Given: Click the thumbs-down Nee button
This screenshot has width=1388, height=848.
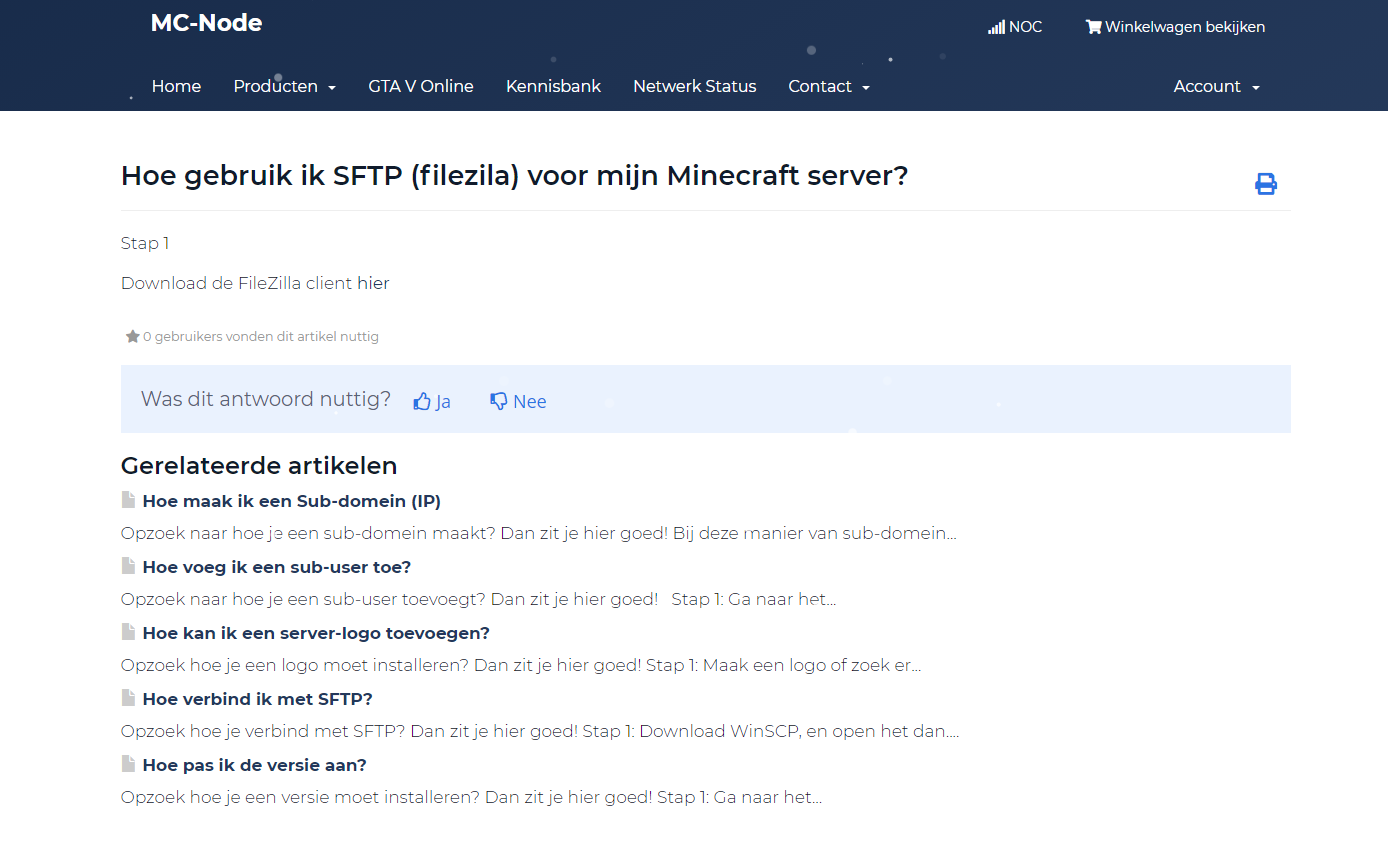Looking at the screenshot, I should tap(518, 401).
